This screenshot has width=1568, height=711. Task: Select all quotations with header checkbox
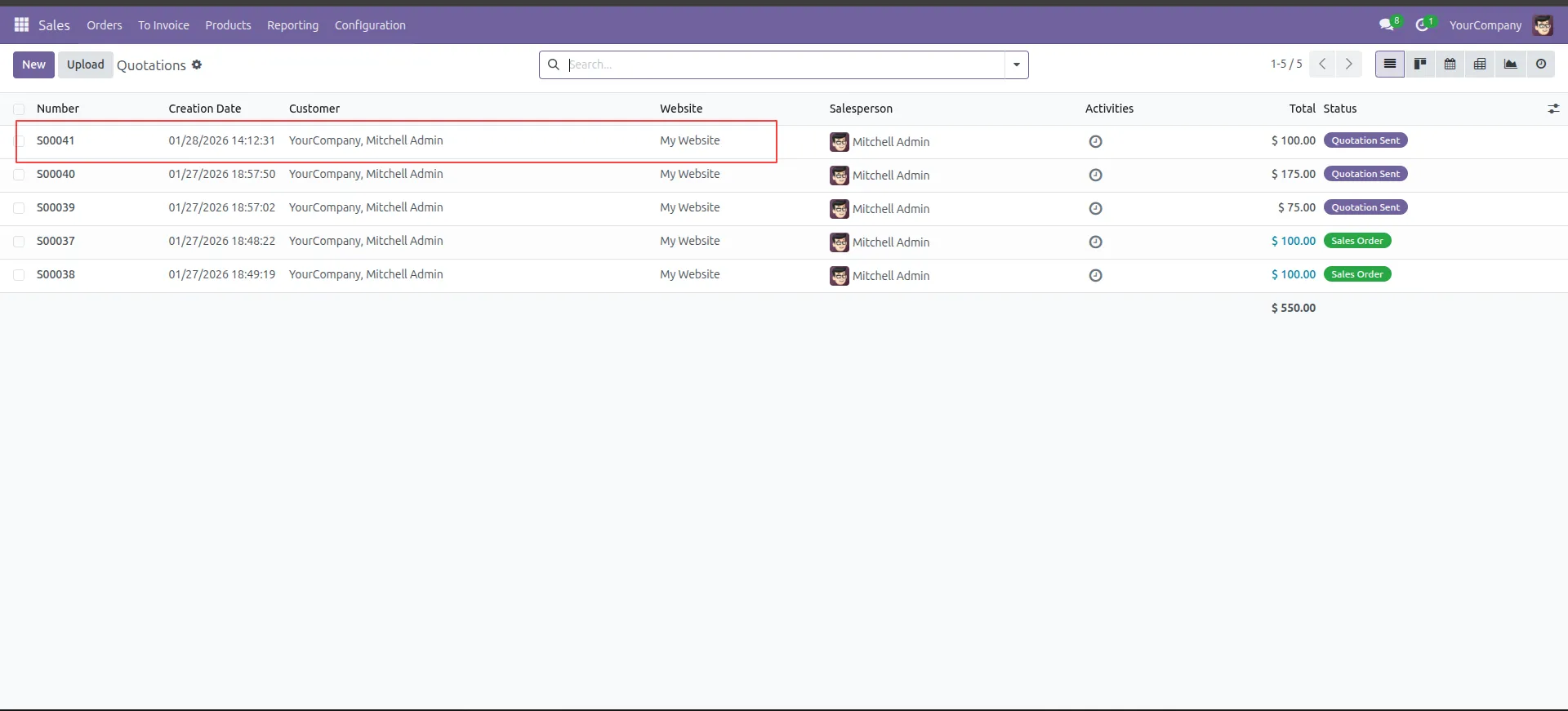[x=19, y=109]
